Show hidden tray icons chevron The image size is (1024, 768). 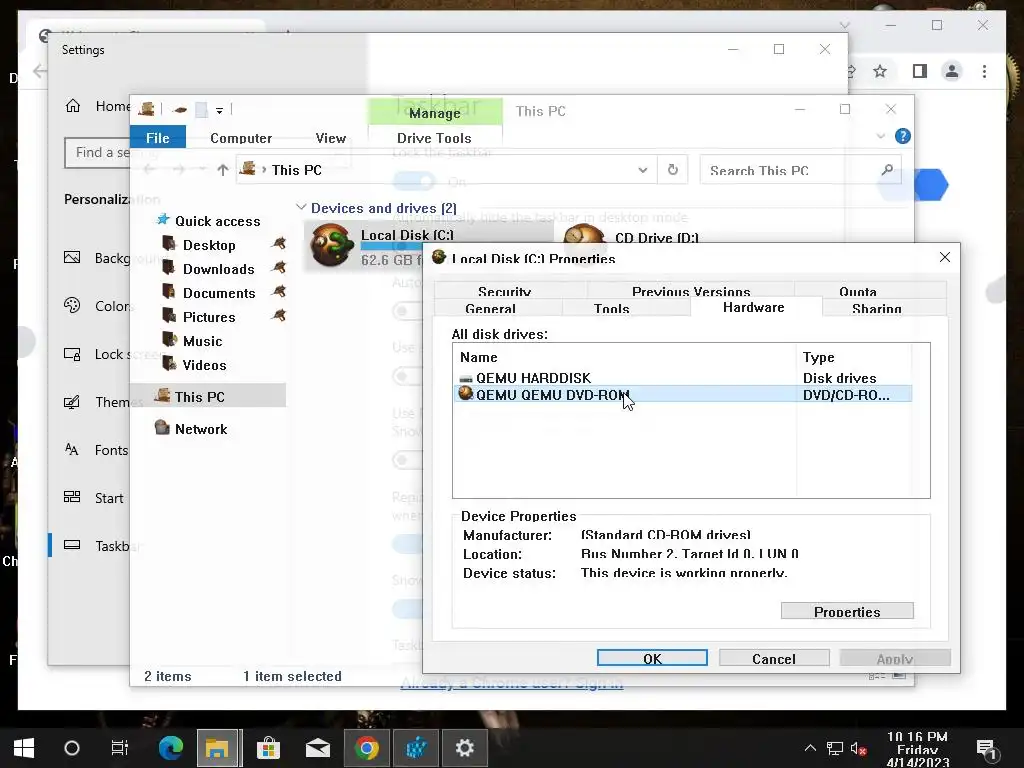tap(810, 748)
